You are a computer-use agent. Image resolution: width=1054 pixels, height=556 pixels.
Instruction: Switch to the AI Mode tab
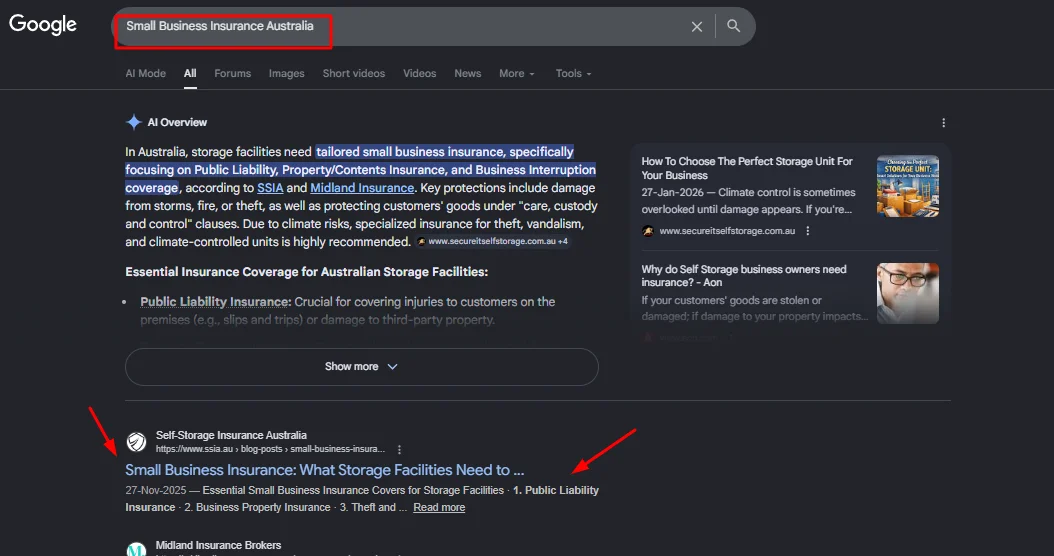[145, 73]
